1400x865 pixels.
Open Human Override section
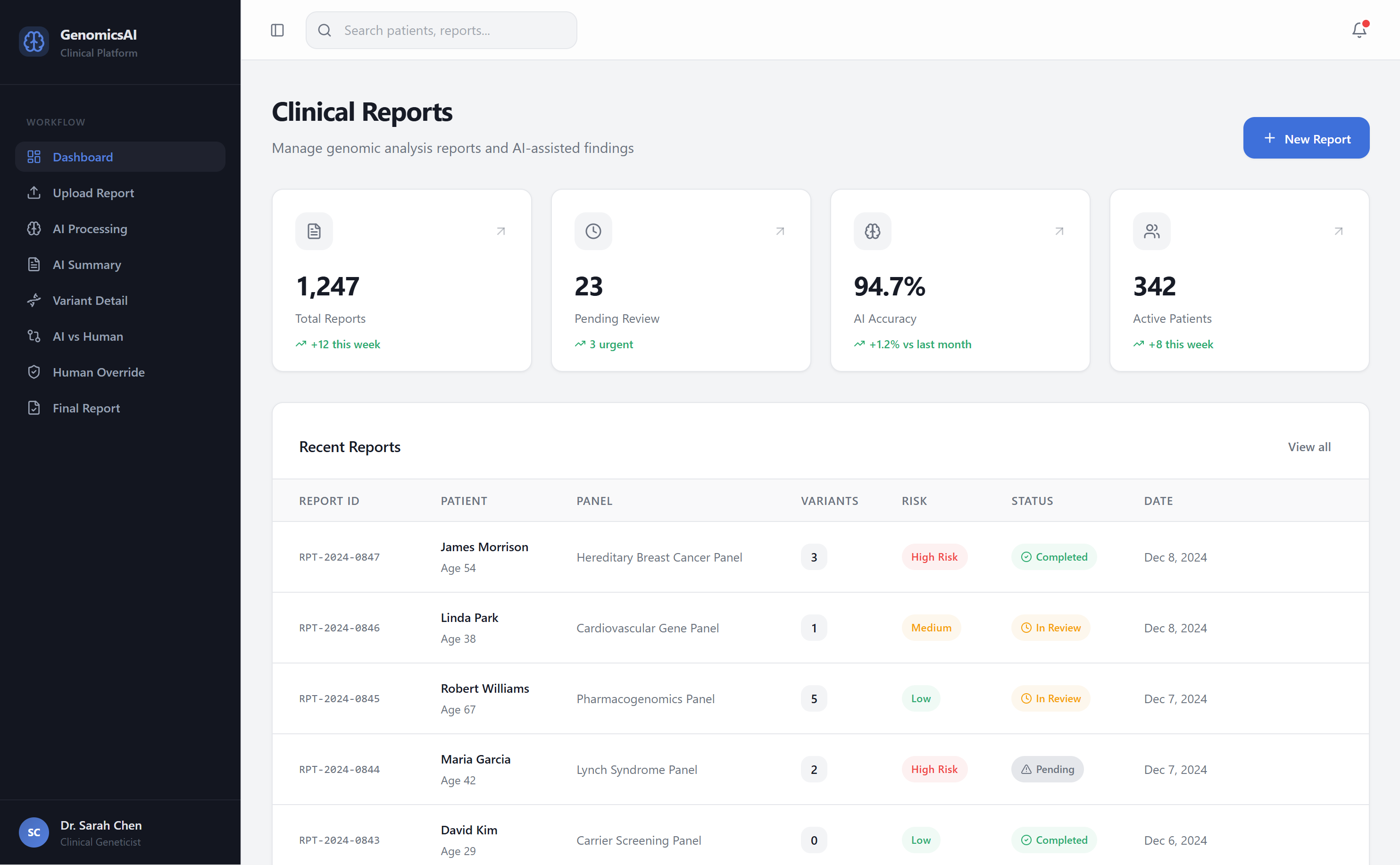(x=120, y=372)
